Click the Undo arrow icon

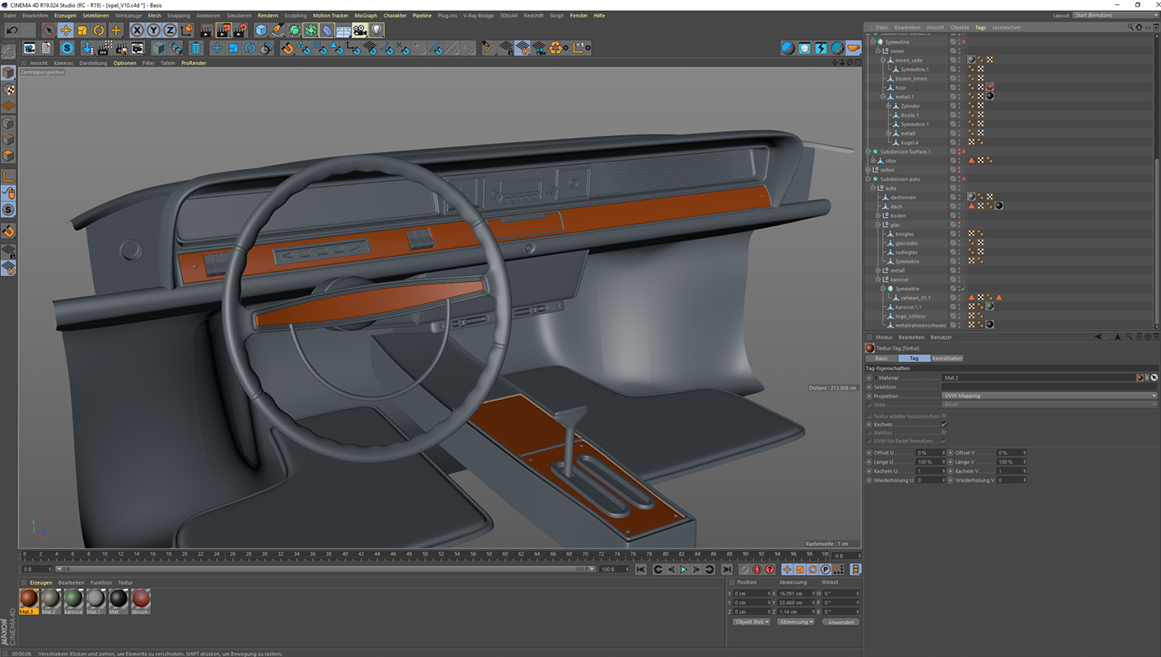click(x=12, y=31)
